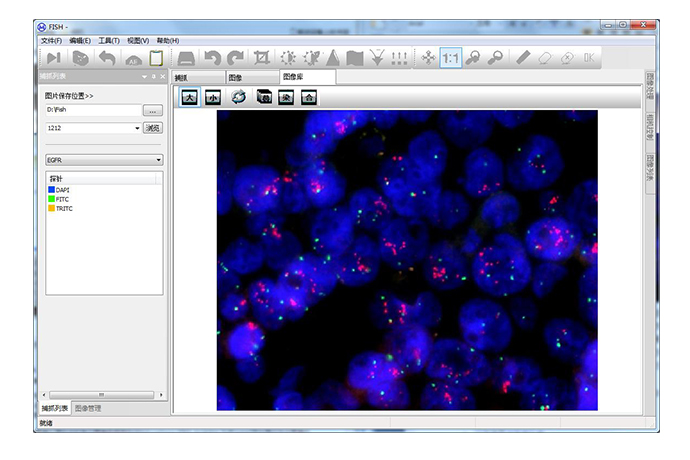This screenshot has width=690, height=460.
Task: Open the 工具(T) menu
Action: 108,40
